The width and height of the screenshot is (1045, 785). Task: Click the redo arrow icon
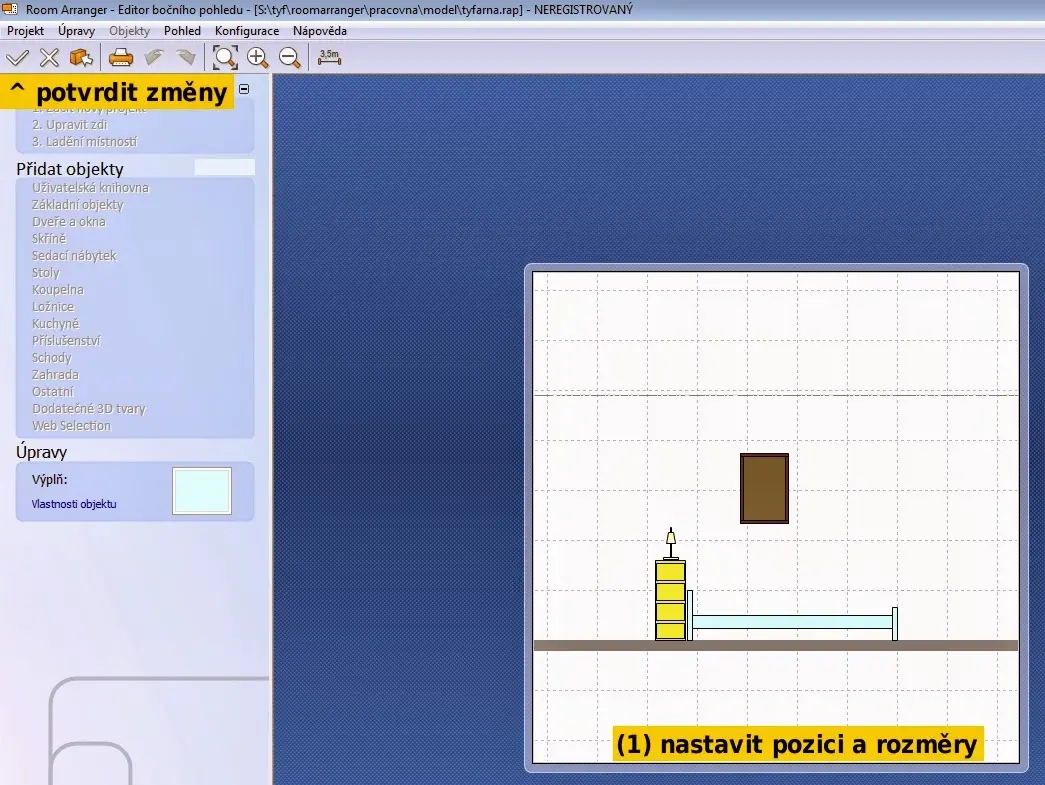186,58
